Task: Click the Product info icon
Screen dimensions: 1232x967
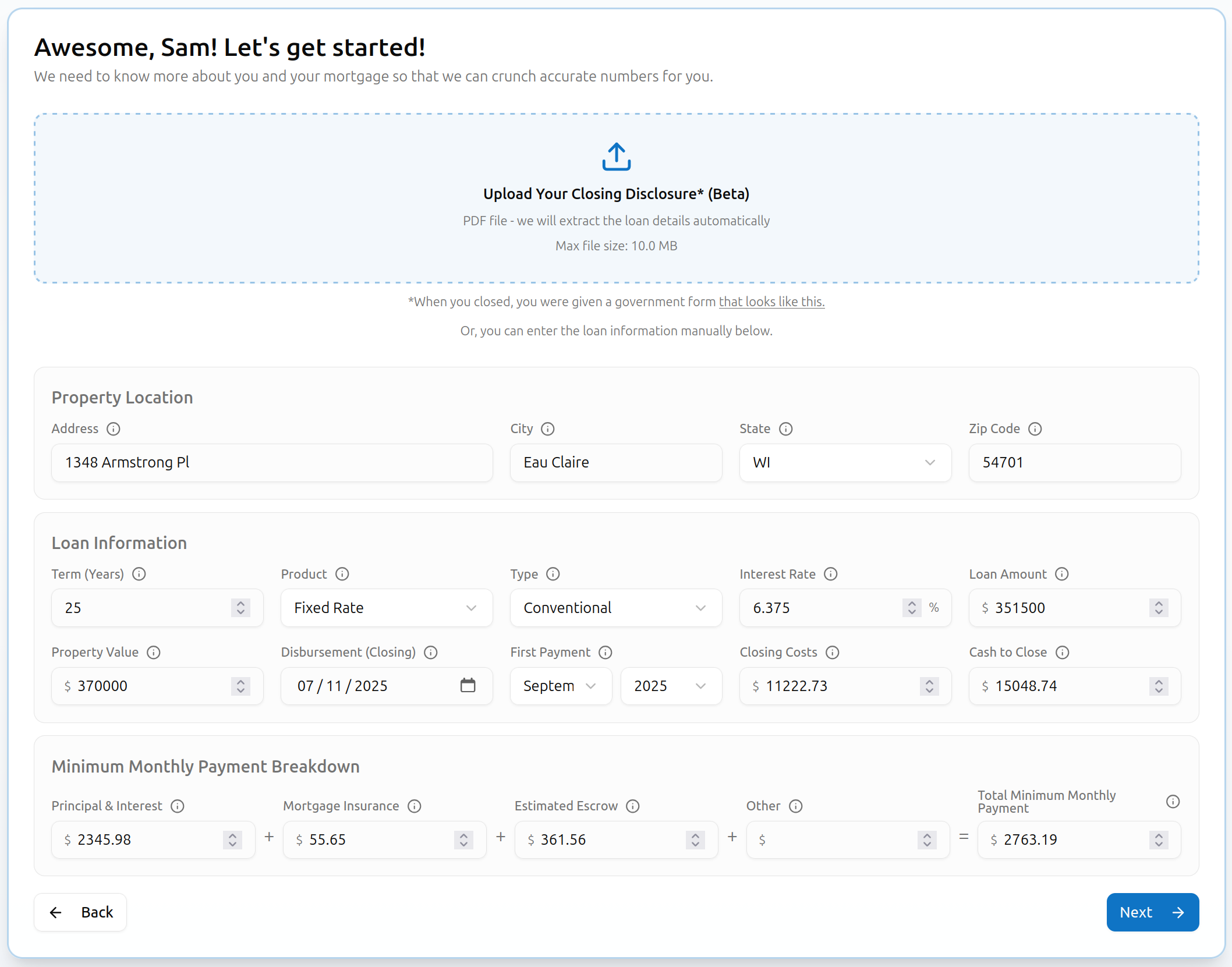Action: pyautogui.click(x=342, y=574)
